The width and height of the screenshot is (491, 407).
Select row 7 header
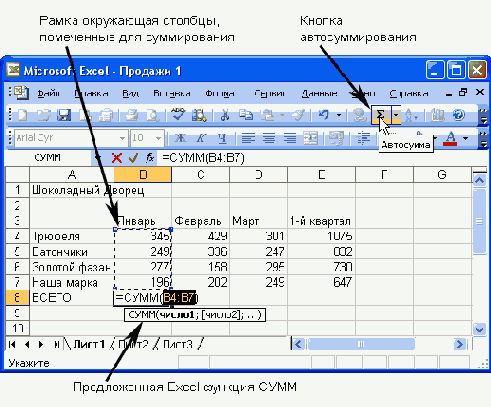click(x=17, y=283)
